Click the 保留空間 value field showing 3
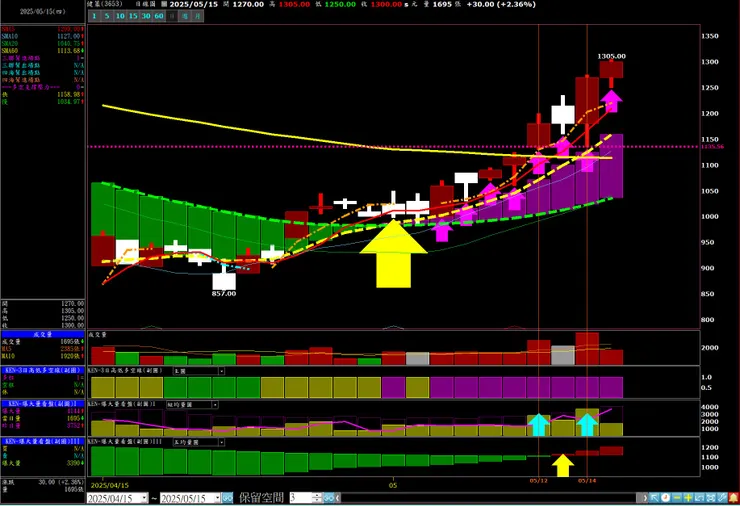The height and width of the screenshot is (506, 740). click(301, 498)
